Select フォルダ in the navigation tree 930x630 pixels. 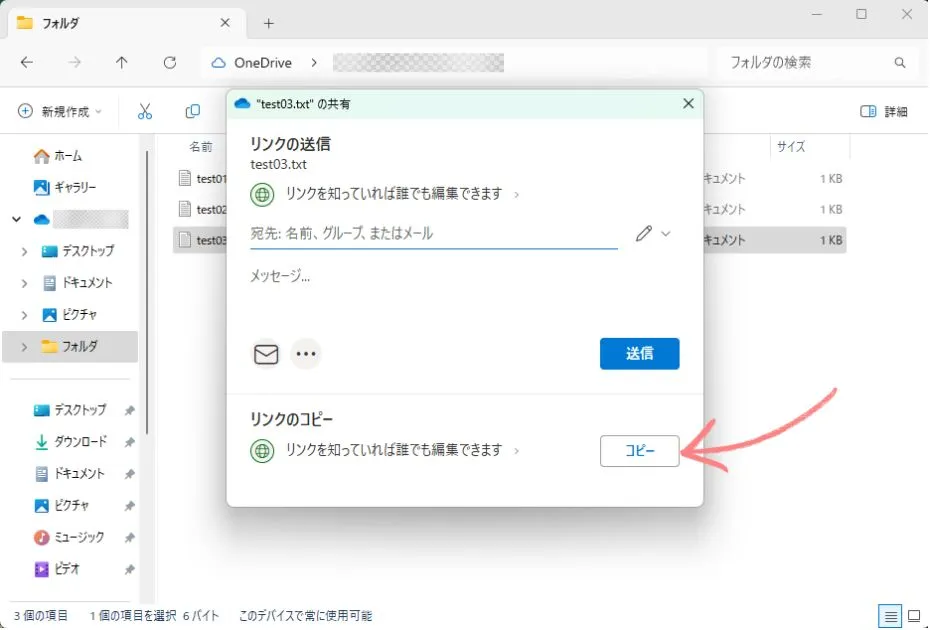[70, 346]
